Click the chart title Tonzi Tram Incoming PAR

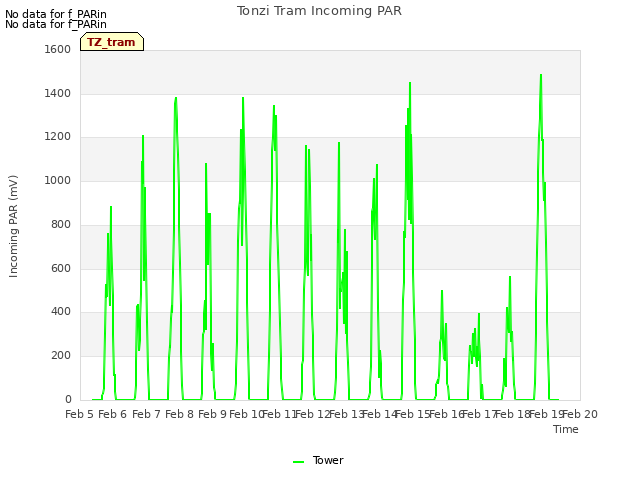pos(319,11)
